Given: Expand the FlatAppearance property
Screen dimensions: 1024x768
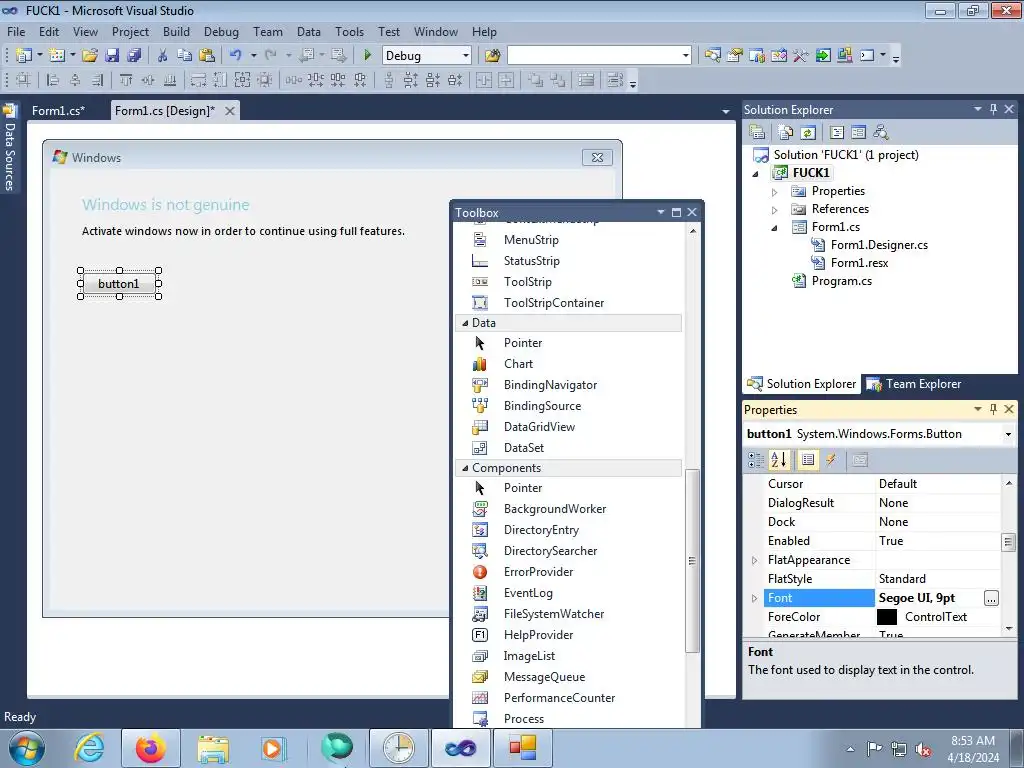Looking at the screenshot, I should (754, 560).
